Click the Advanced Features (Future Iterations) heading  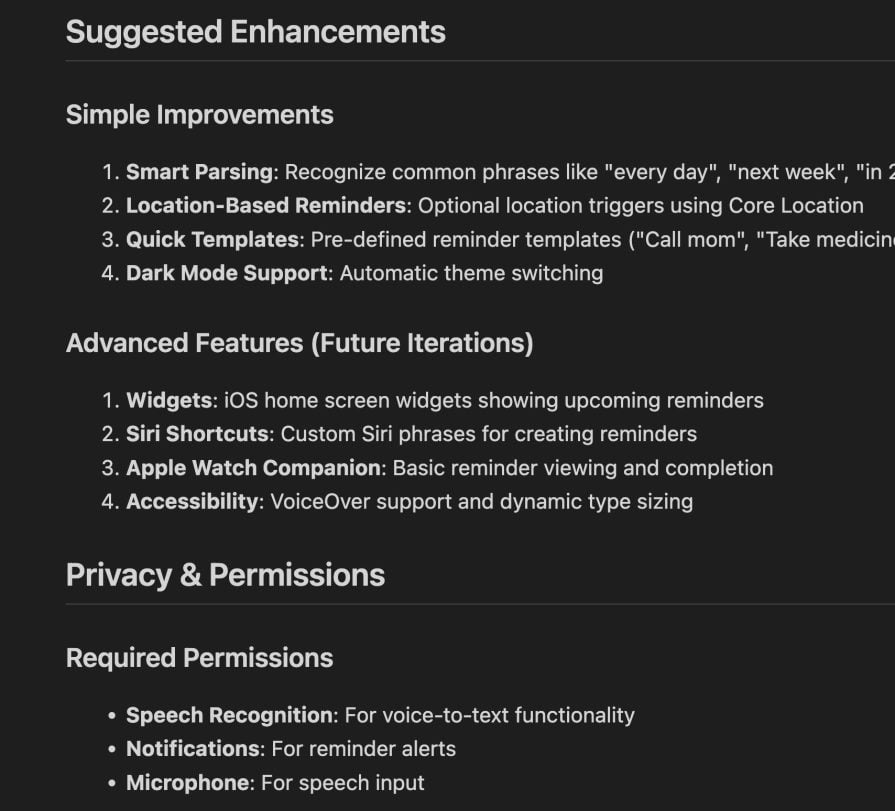299,343
